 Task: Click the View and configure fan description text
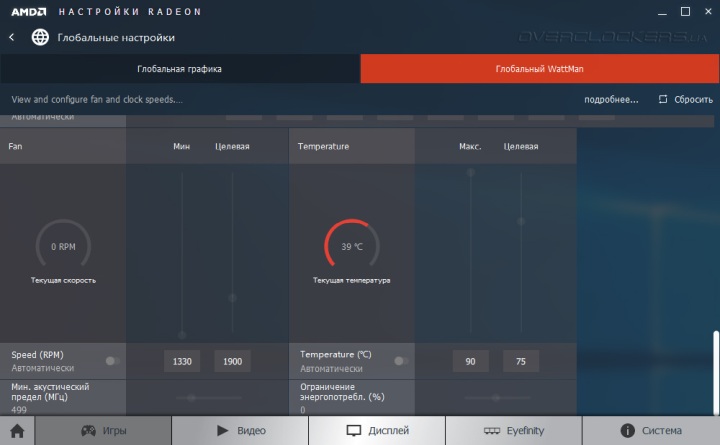[x=97, y=100]
